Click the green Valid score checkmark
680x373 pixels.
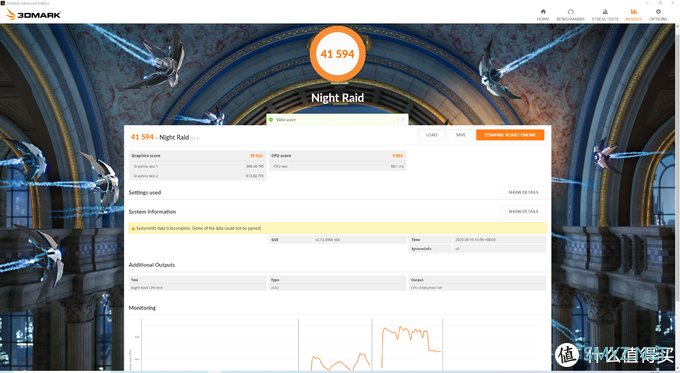point(271,120)
